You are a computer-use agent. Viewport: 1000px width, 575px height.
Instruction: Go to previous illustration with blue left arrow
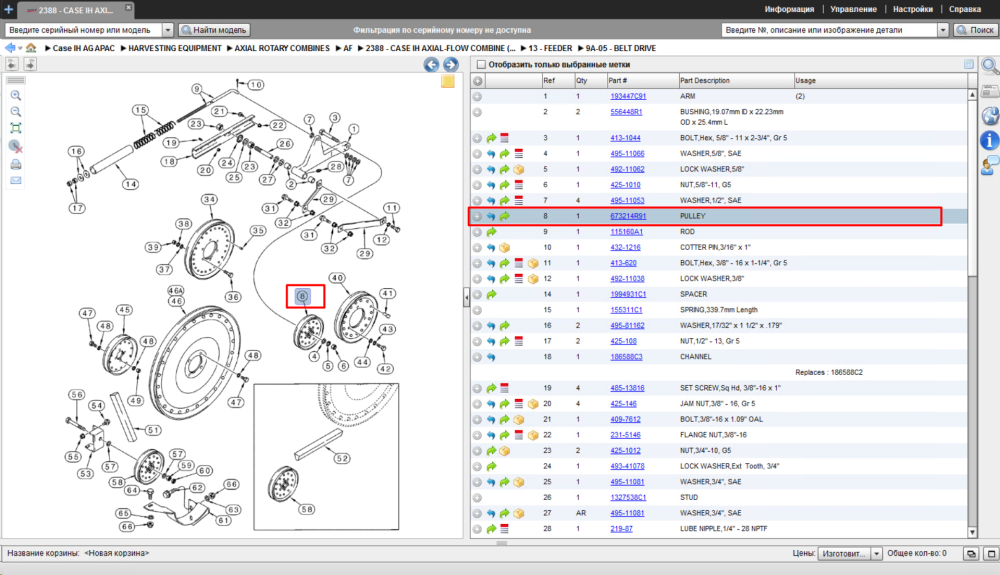click(x=431, y=64)
